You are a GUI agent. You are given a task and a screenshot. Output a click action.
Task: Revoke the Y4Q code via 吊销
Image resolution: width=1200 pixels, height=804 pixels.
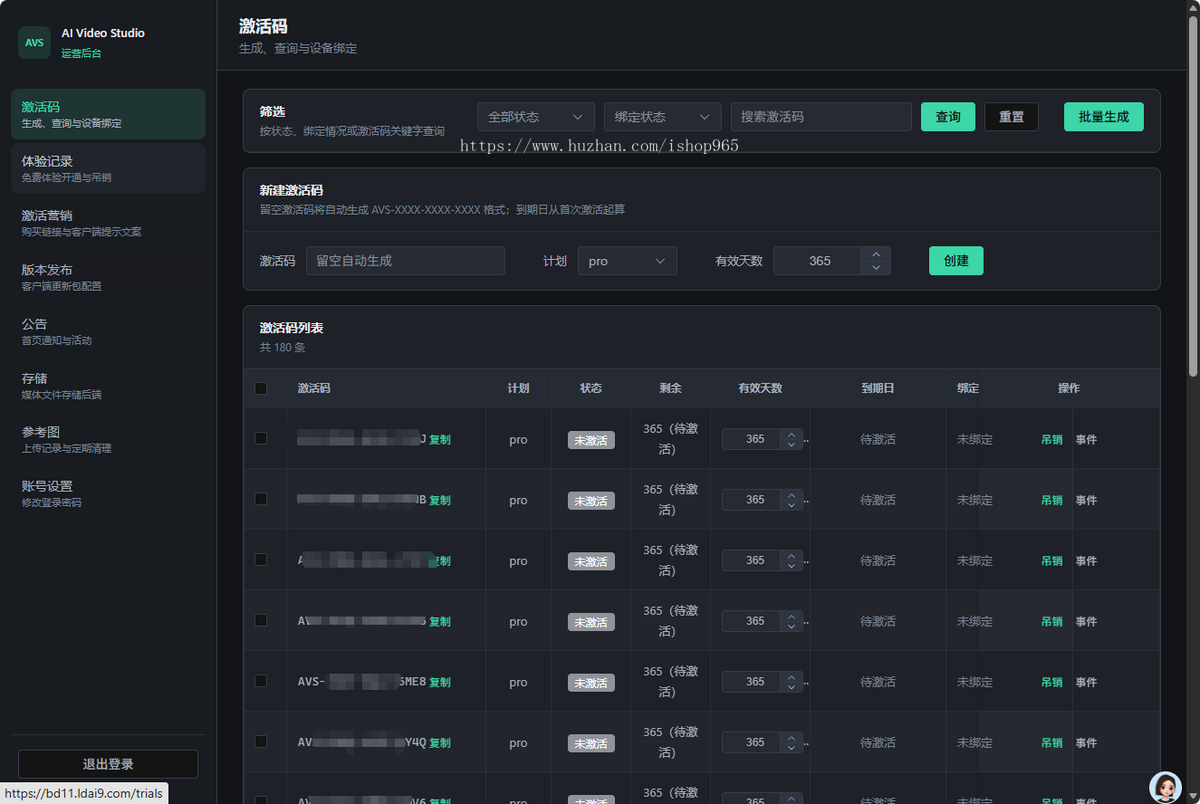1052,743
